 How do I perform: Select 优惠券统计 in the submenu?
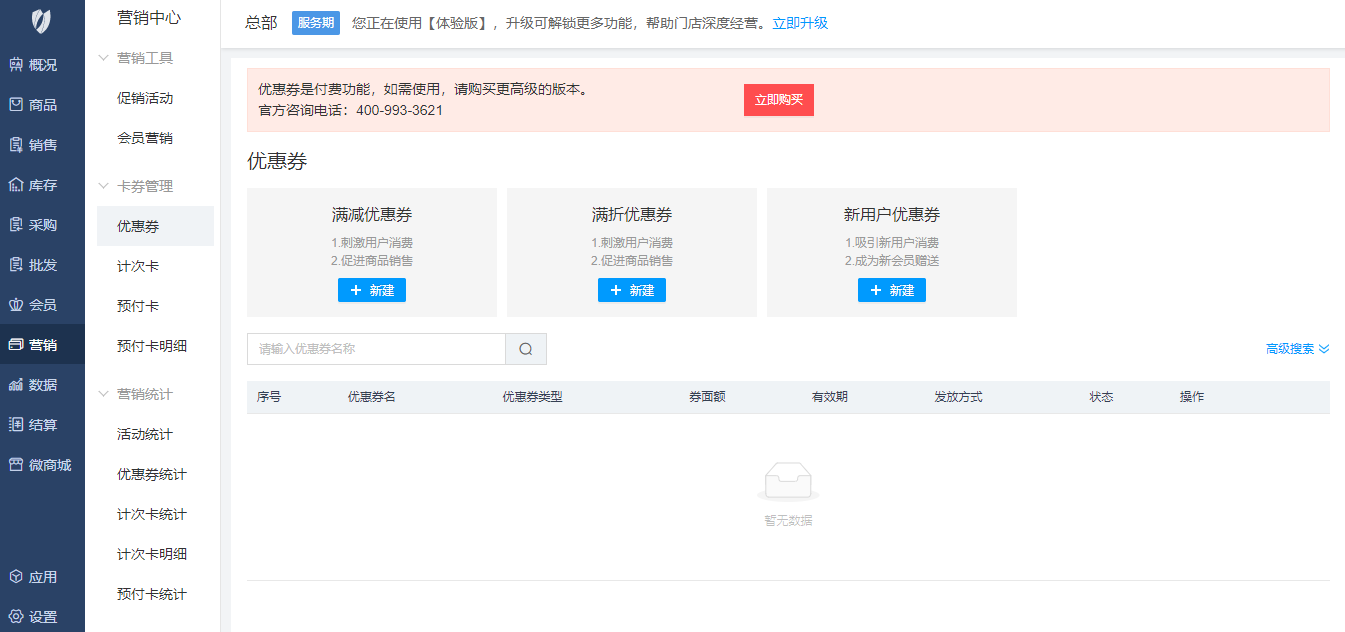(152, 474)
